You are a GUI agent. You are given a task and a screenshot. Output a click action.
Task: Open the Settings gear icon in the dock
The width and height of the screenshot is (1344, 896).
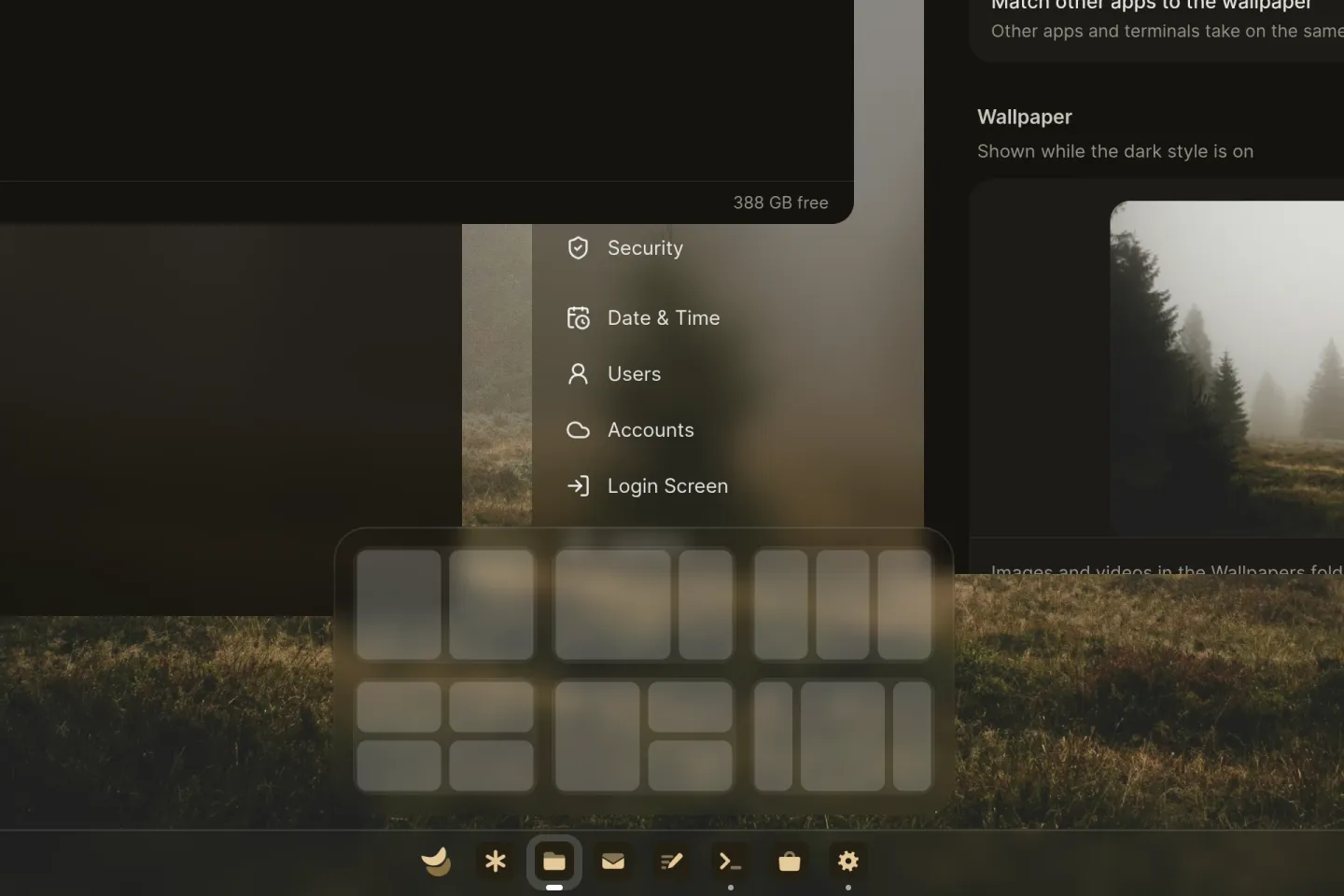[x=847, y=861]
